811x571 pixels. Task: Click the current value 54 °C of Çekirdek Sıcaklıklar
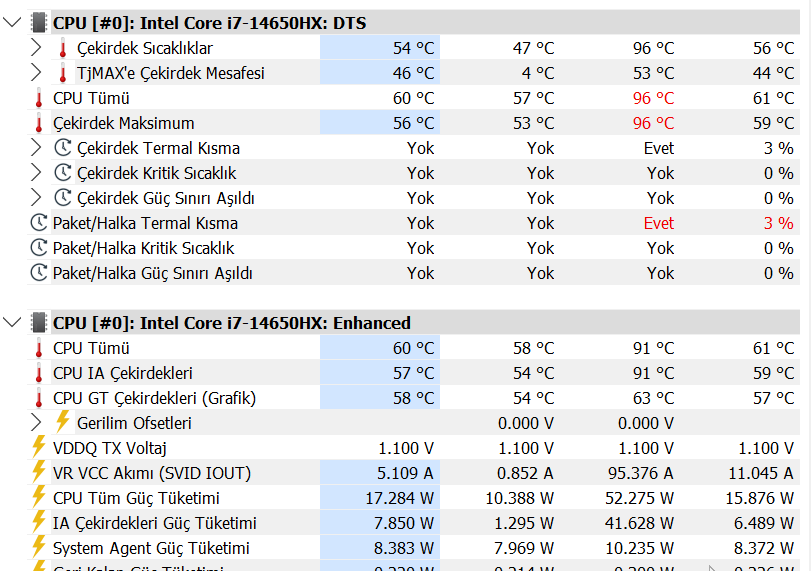[413, 48]
